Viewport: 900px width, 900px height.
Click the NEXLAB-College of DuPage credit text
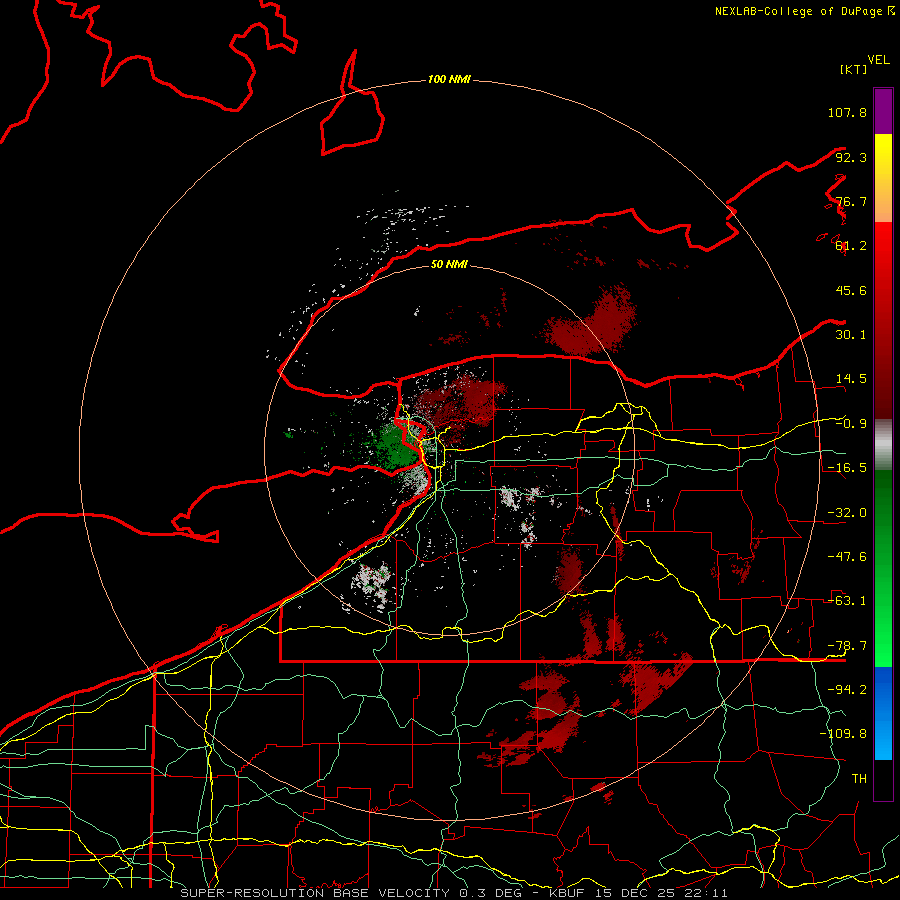point(804,11)
